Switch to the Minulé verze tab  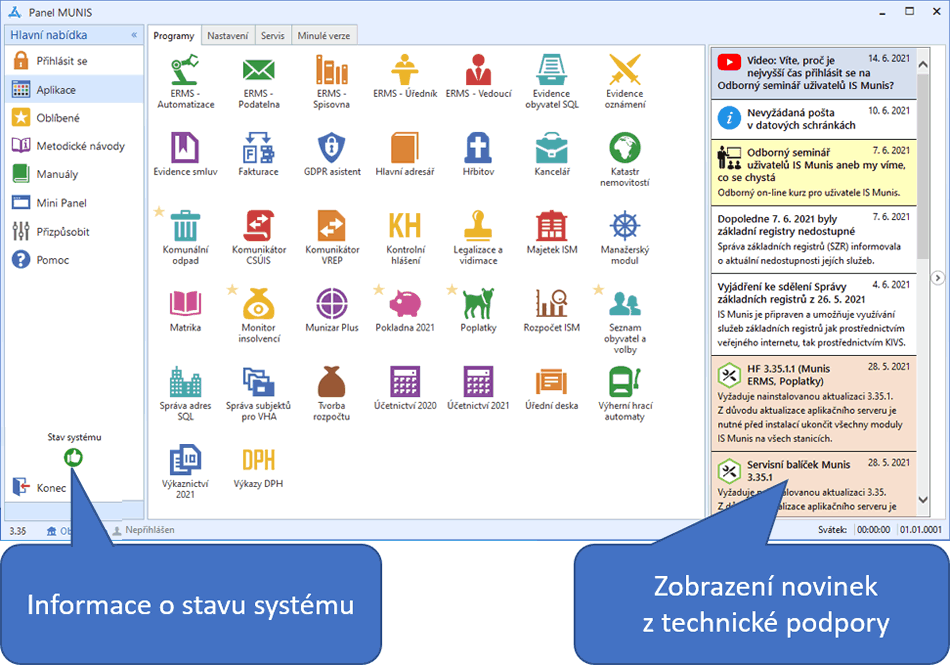click(324, 36)
